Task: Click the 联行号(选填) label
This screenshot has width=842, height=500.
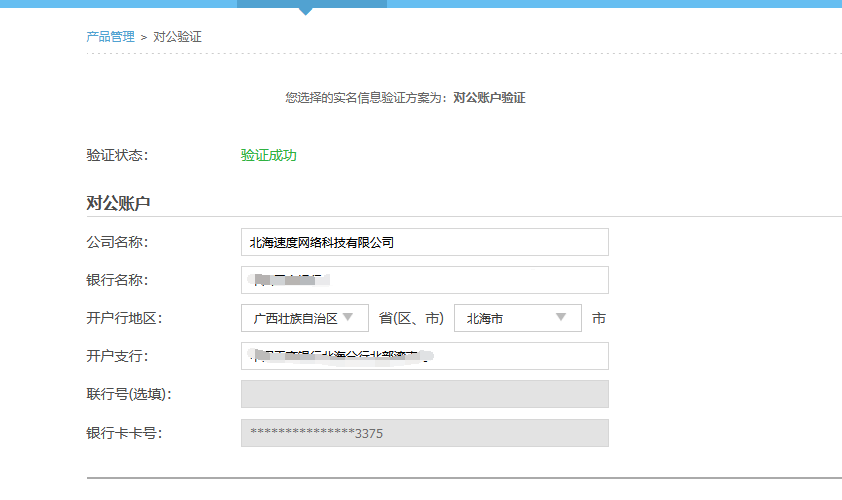Action: click(x=129, y=394)
